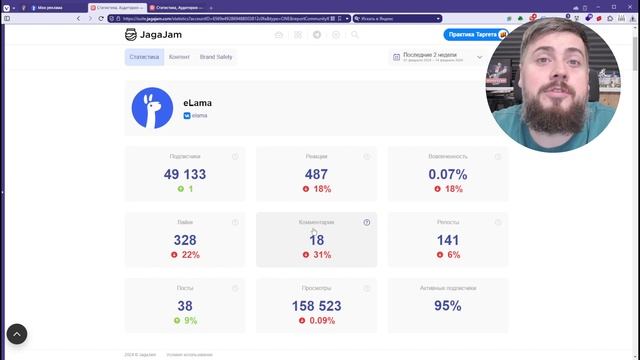Switch to the Brand Safety tab
The image size is (640, 360).
coord(216,57)
